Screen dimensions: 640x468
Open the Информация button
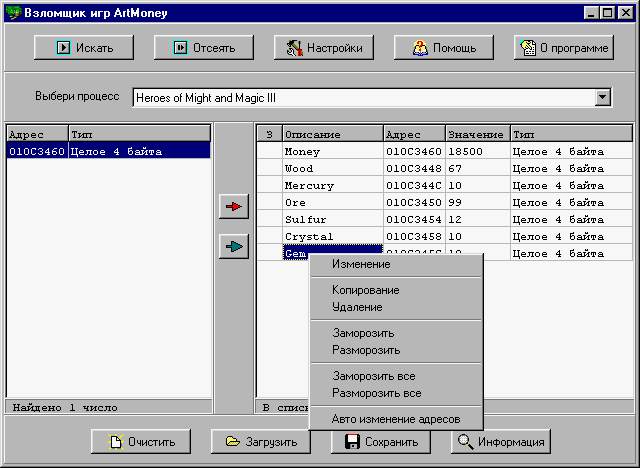click(x=501, y=442)
